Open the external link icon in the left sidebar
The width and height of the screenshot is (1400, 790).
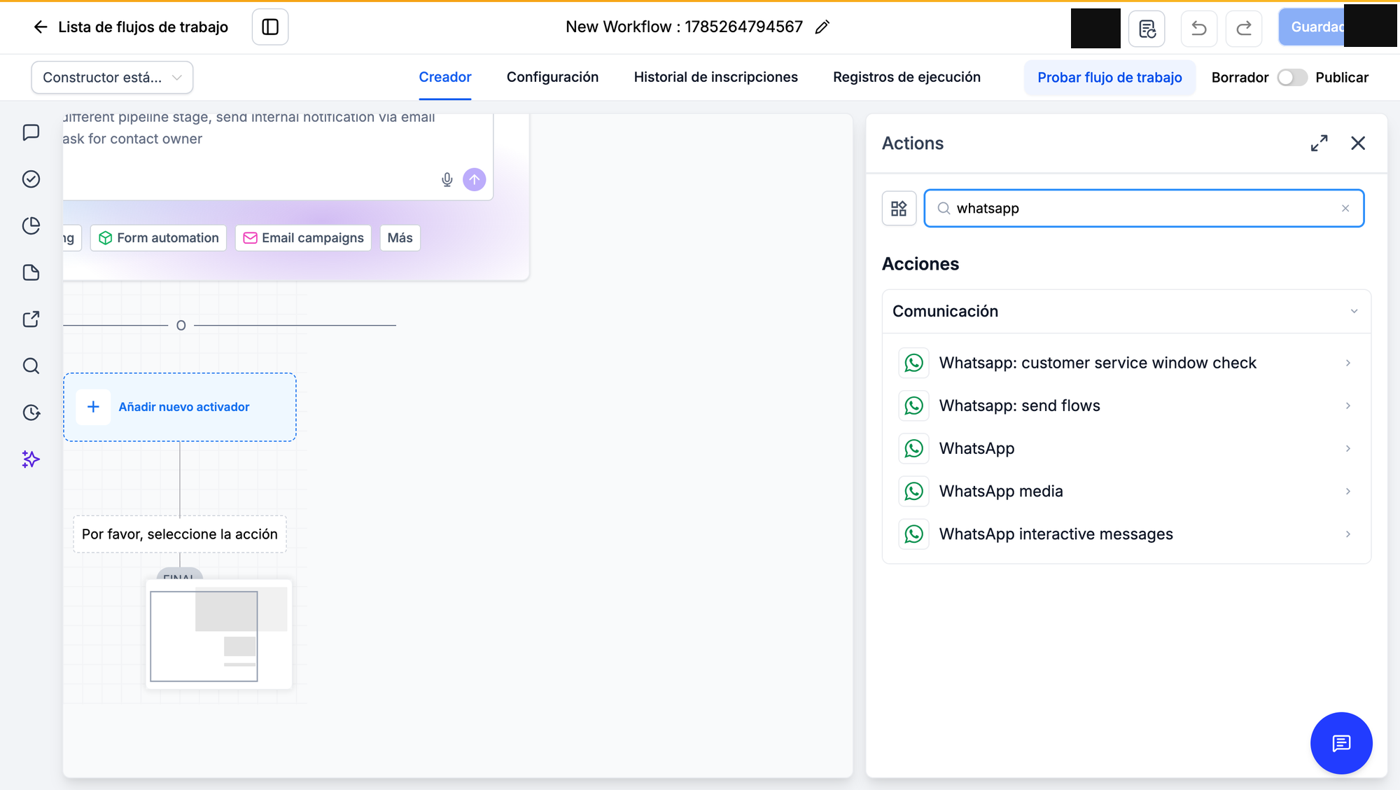pos(31,319)
